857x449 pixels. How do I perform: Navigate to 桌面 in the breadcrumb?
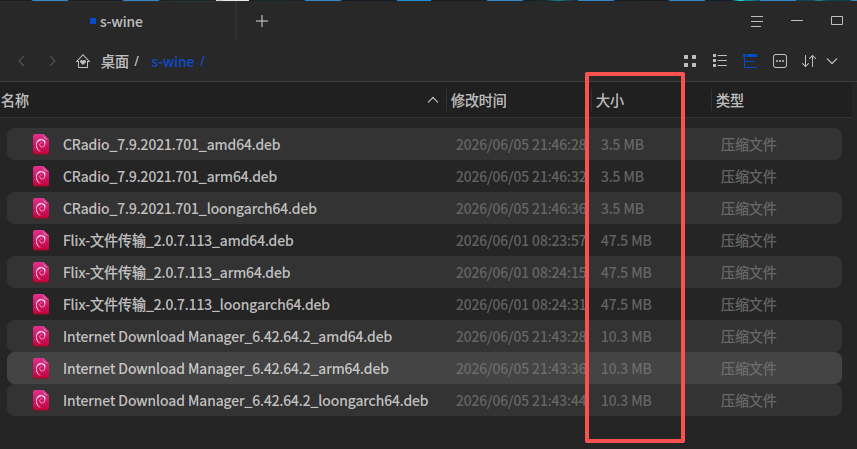point(114,62)
